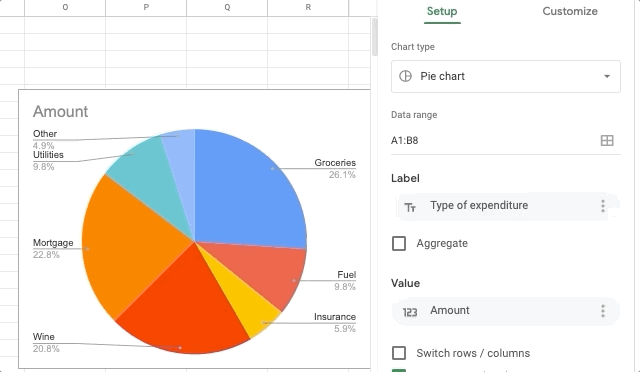Click the Fuel chart label
Image resolution: width=640 pixels, height=372 pixels.
coord(347,274)
